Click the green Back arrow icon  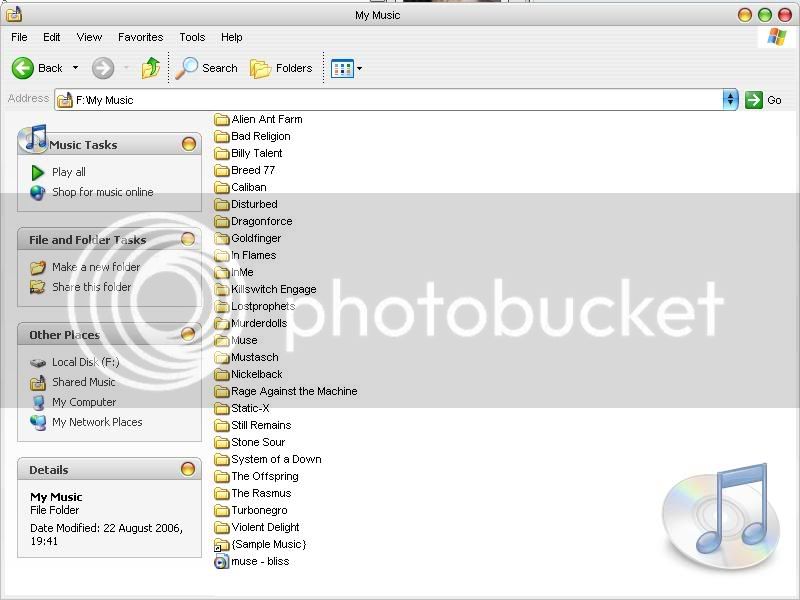tap(22, 68)
